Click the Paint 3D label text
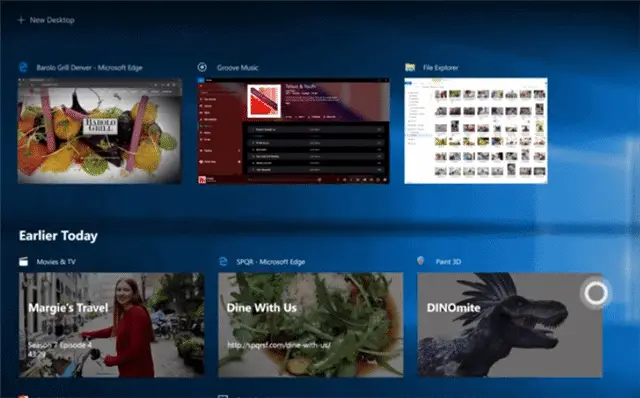640x398 pixels. click(x=448, y=262)
